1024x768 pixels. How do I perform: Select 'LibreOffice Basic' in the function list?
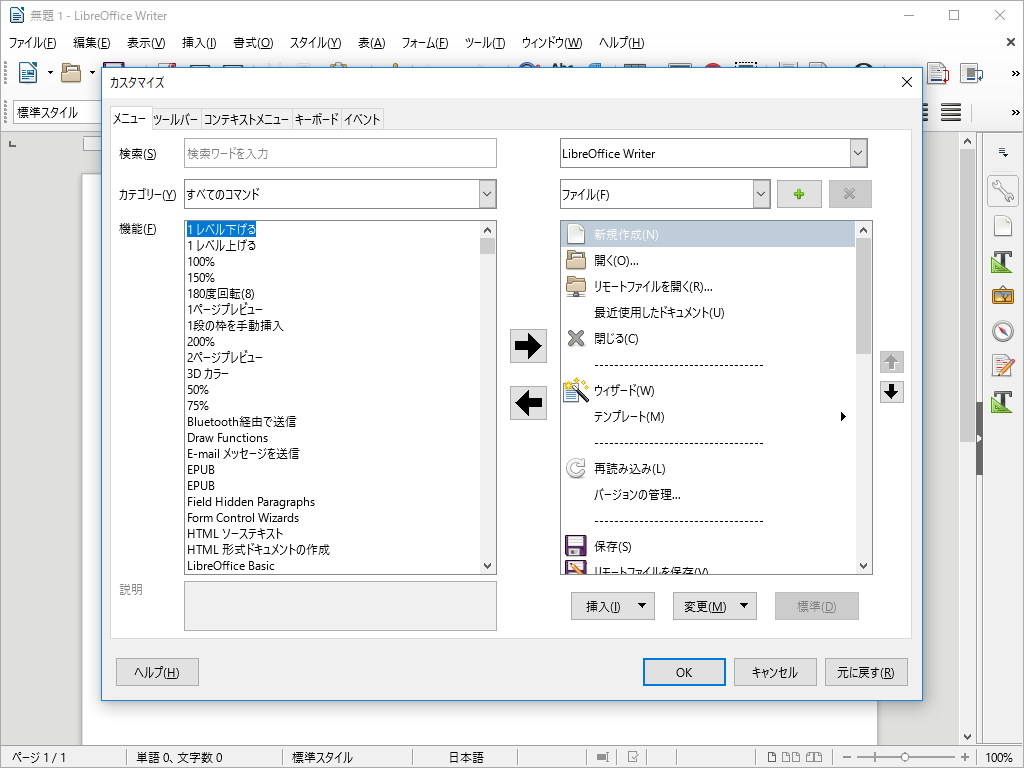[x=231, y=566]
